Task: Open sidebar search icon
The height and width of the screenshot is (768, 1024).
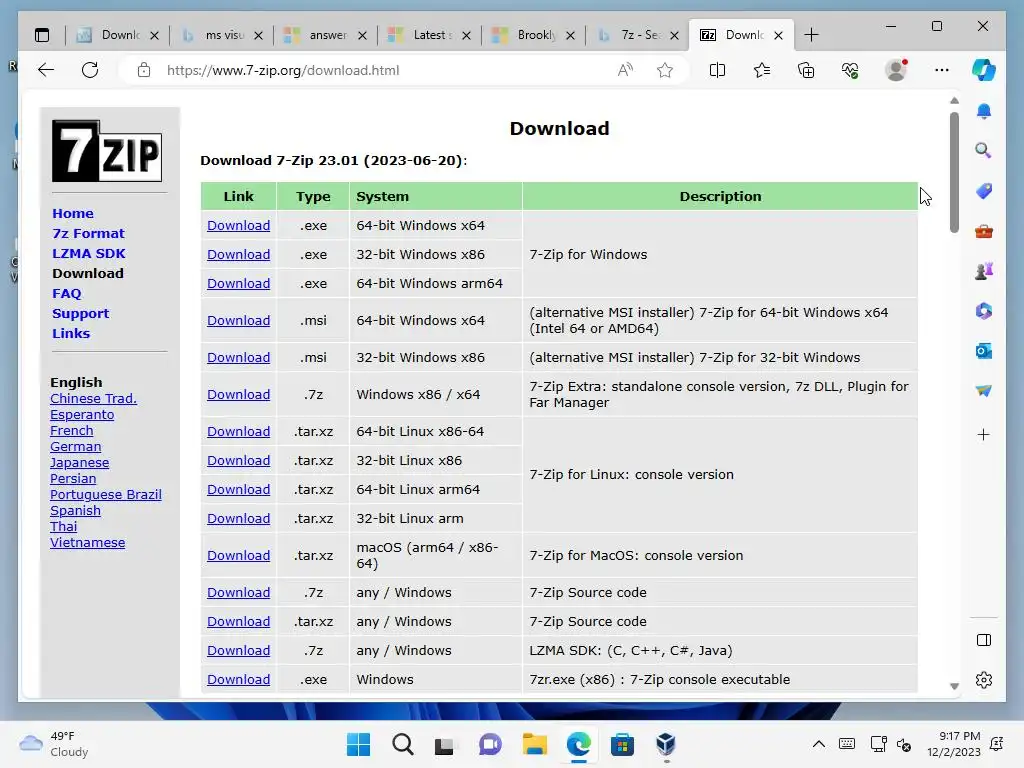Action: coord(984,150)
